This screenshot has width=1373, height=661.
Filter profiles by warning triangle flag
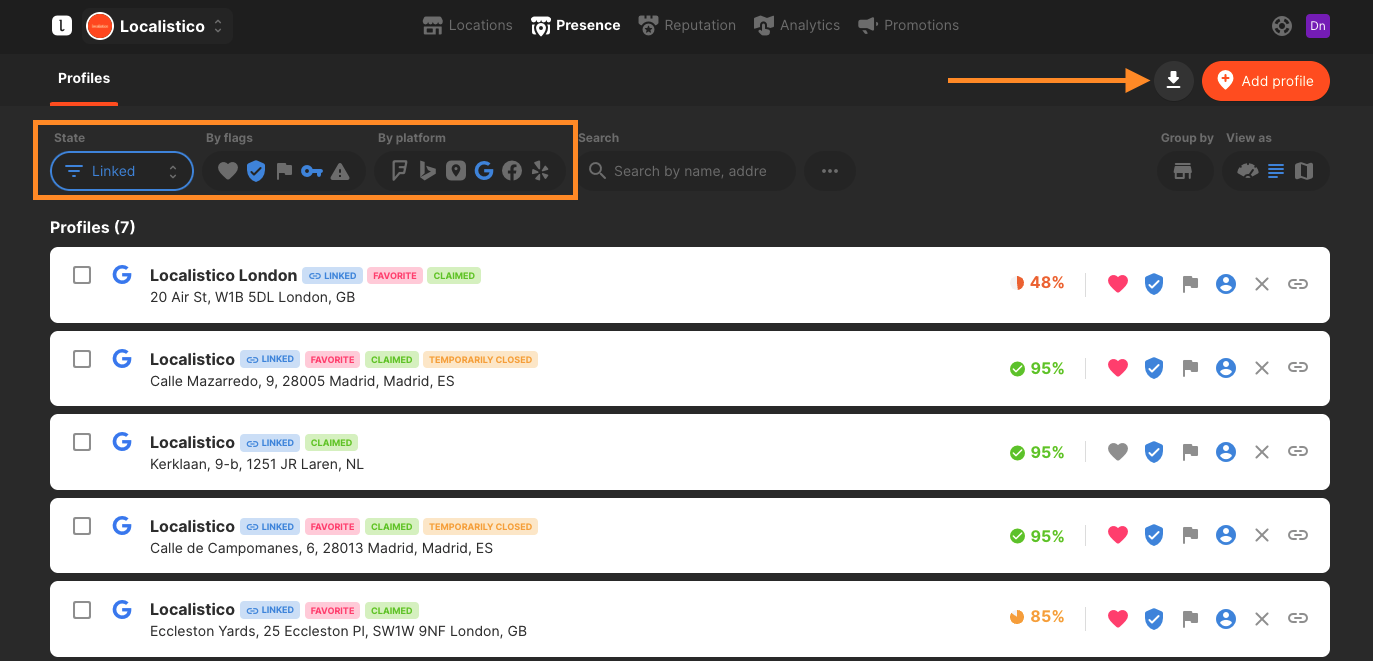[x=340, y=171]
